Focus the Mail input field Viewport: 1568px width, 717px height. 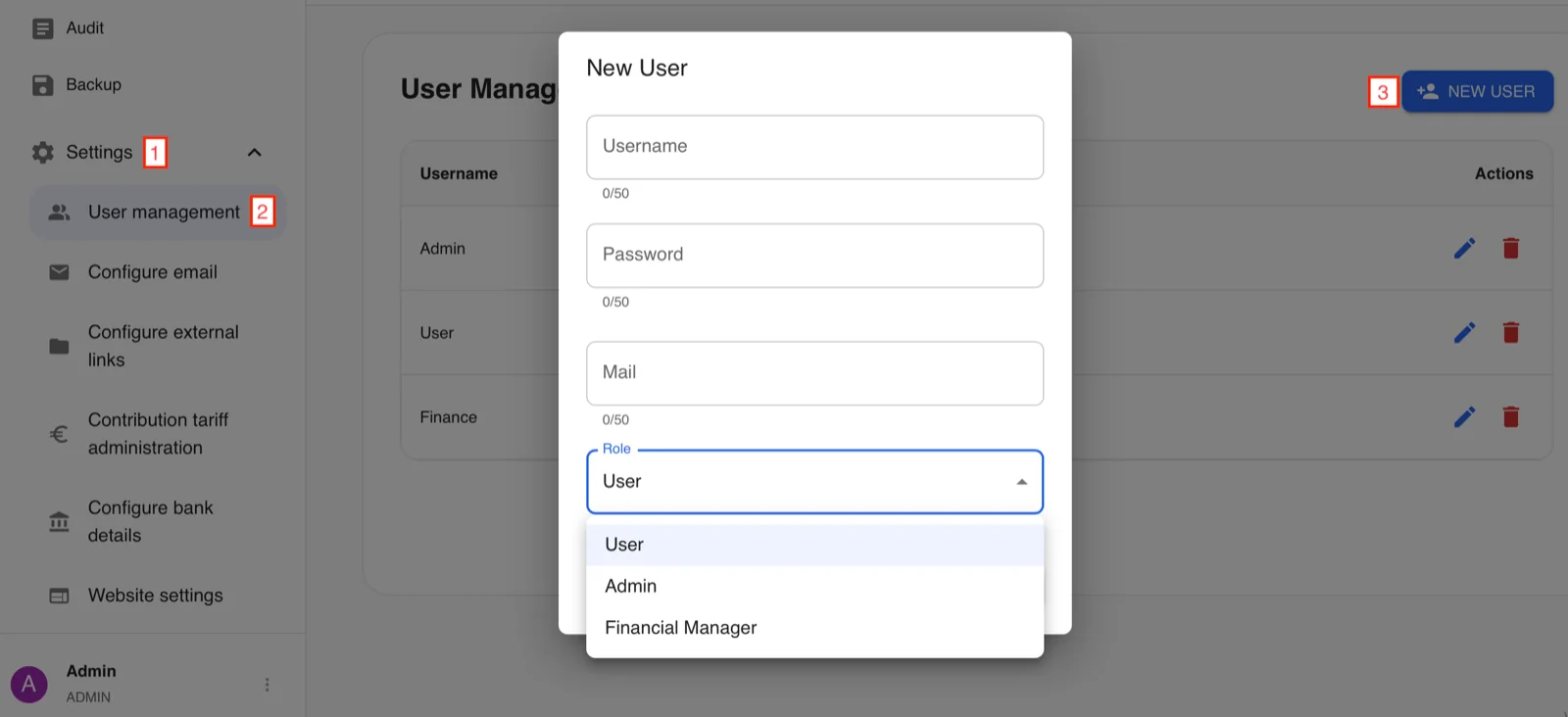814,373
